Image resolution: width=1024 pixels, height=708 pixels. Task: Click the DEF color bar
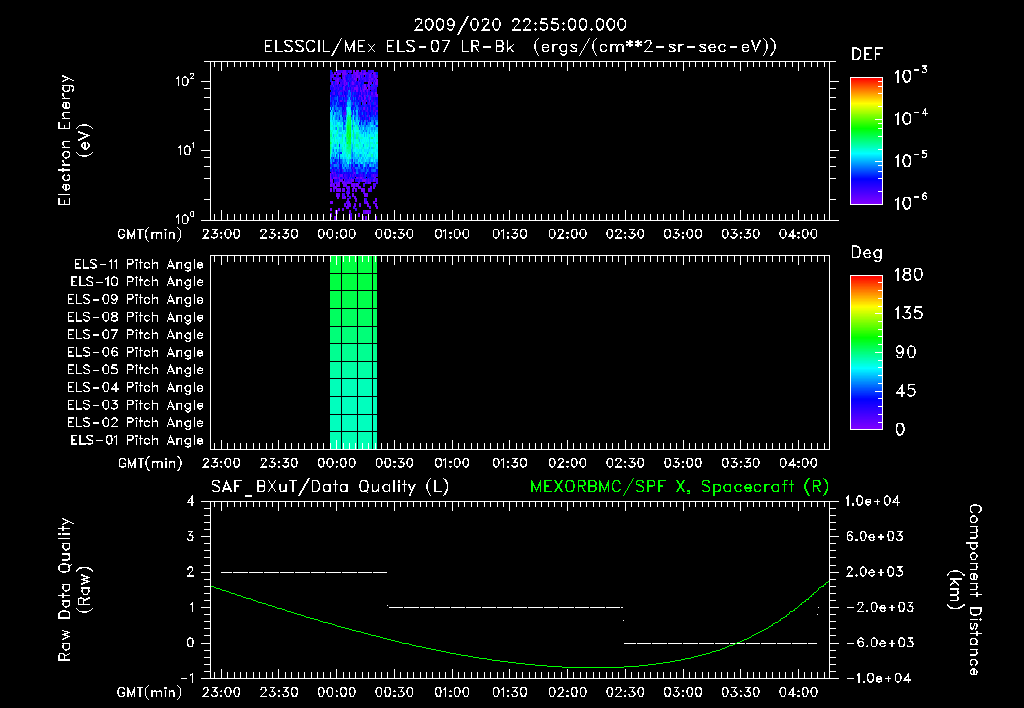coord(867,140)
